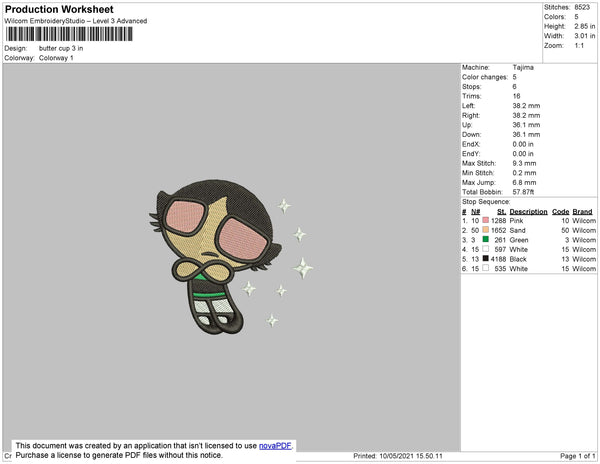Image resolution: width=600 pixels, height=464 pixels.
Task: Select the Max Stitch value '9.3 mm'
Action: [x=525, y=163]
